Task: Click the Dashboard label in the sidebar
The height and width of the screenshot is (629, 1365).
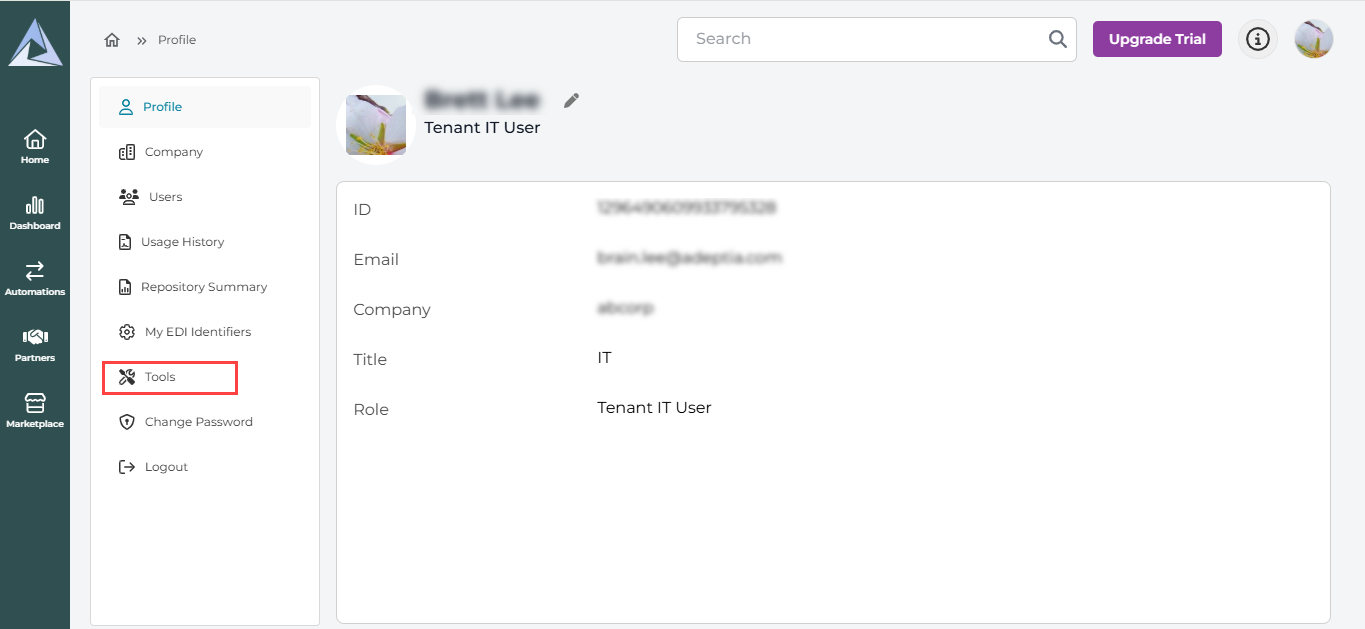Action: (35, 226)
